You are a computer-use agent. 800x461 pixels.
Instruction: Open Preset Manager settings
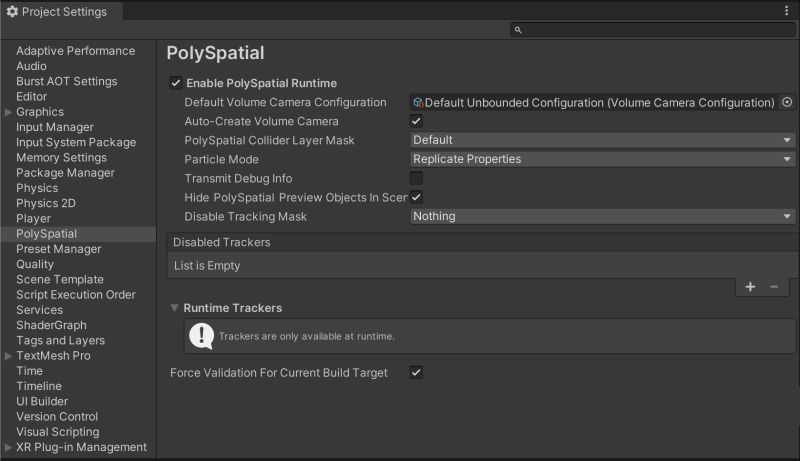59,249
